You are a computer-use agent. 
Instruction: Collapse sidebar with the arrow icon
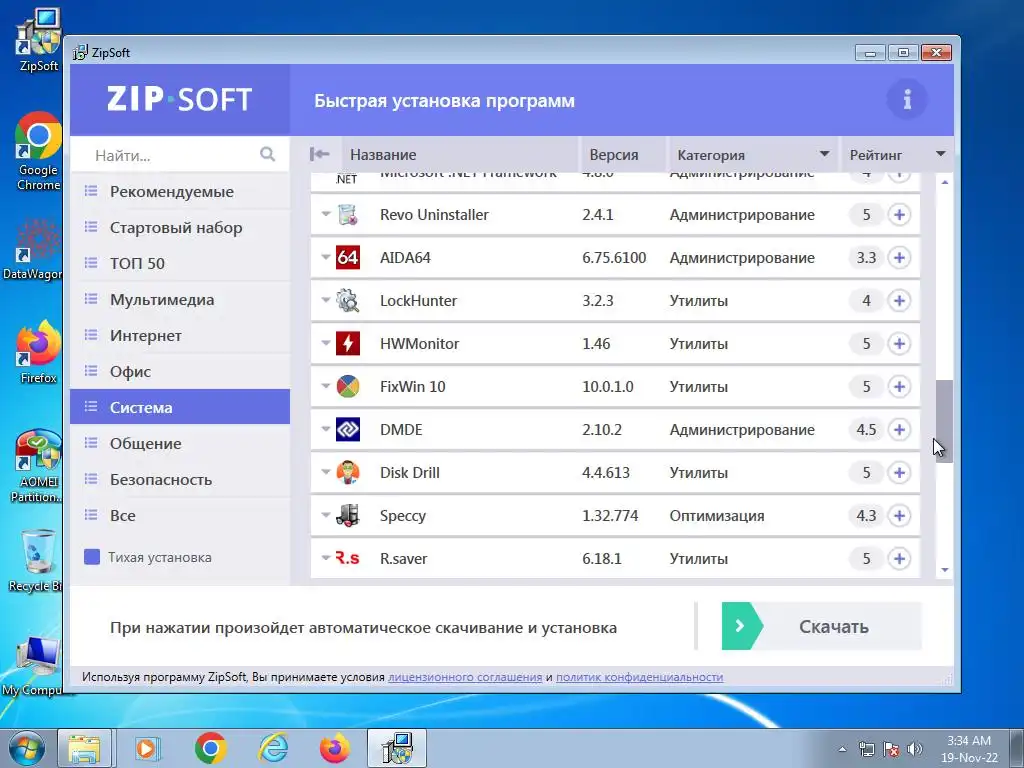pos(319,154)
